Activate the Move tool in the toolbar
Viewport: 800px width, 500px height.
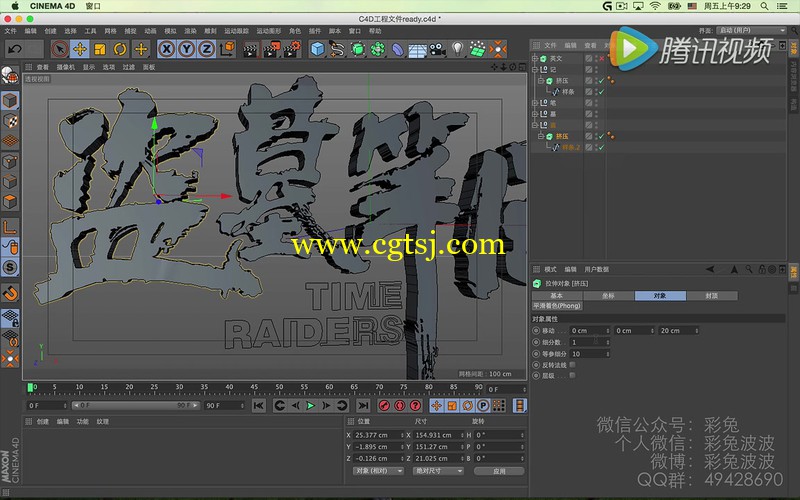coord(80,49)
